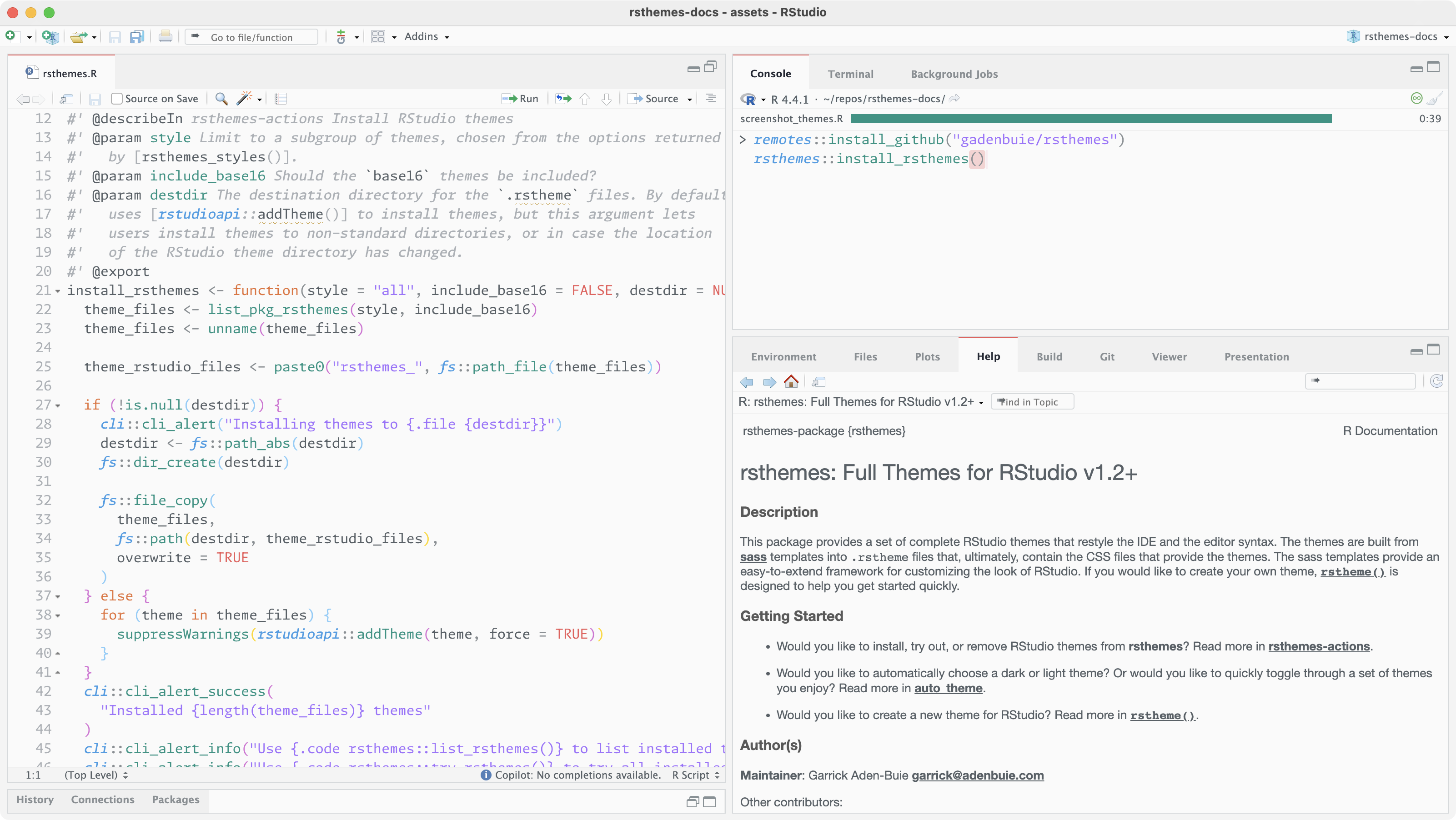
Task: Show document outline icon in editor
Action: point(710,98)
